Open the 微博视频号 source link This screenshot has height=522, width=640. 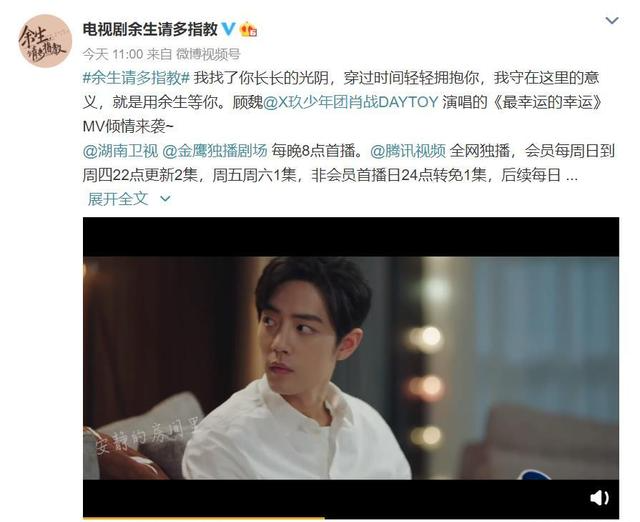[208, 54]
